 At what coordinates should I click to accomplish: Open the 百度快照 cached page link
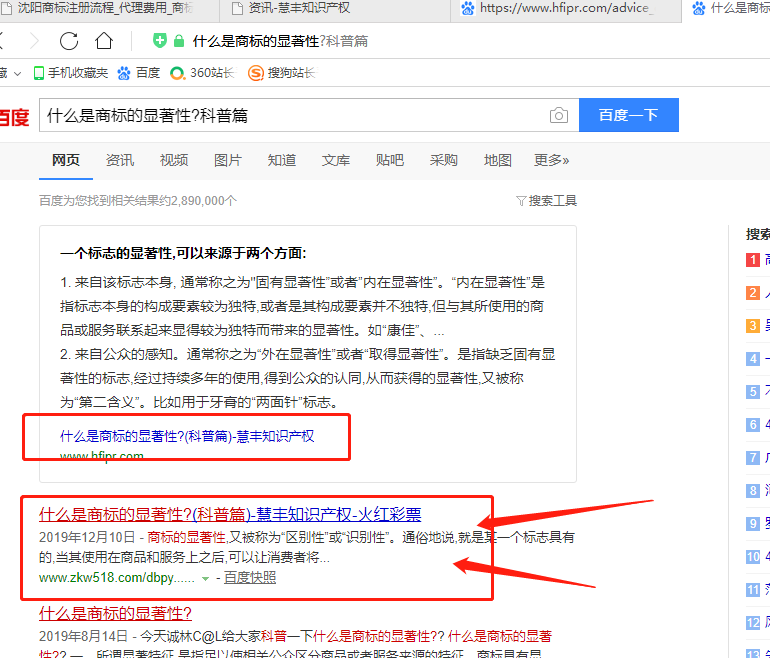(x=250, y=577)
